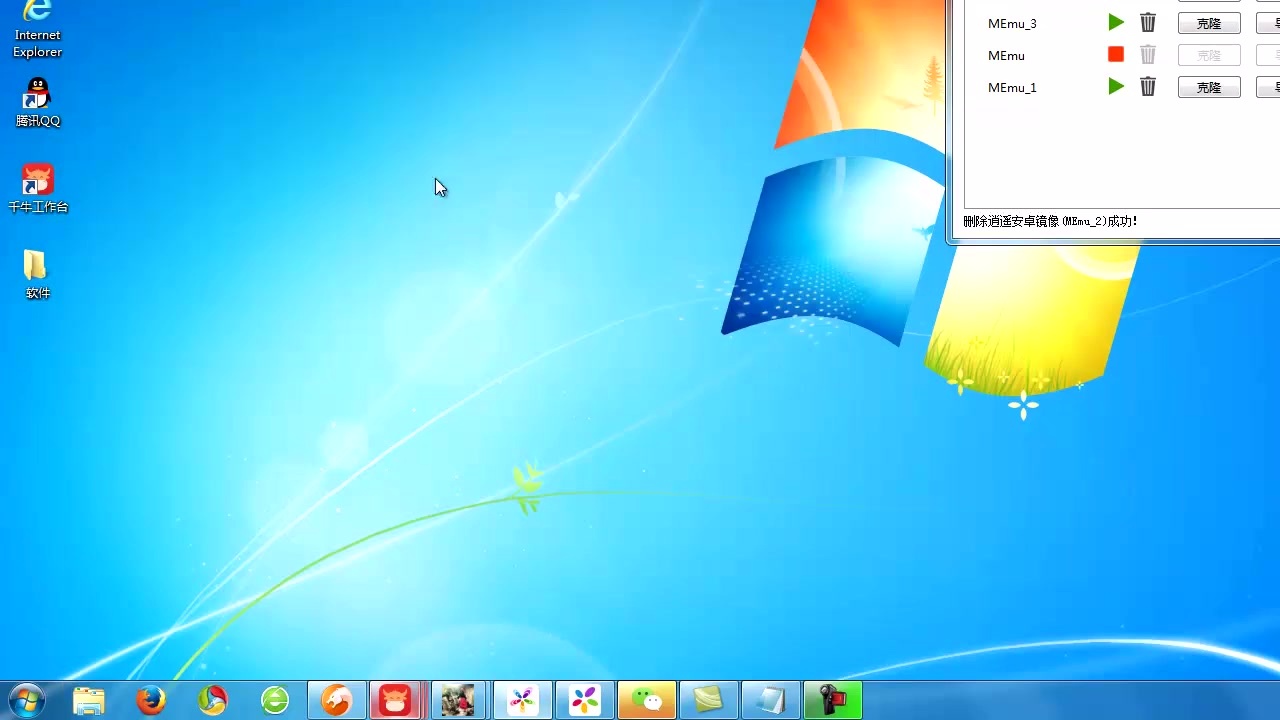Open the green sticky-note taskbar item
Screen dimensions: 1280x720
(x=709, y=700)
